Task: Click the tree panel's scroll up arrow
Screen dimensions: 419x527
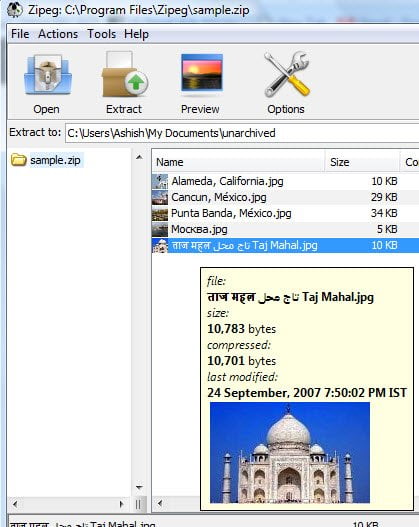Action: [x=139, y=157]
